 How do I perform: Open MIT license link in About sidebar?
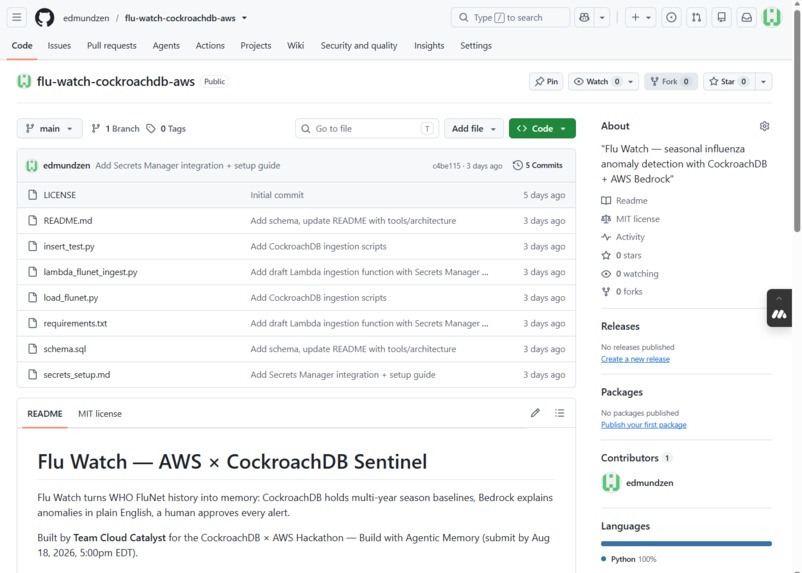[x=630, y=219]
